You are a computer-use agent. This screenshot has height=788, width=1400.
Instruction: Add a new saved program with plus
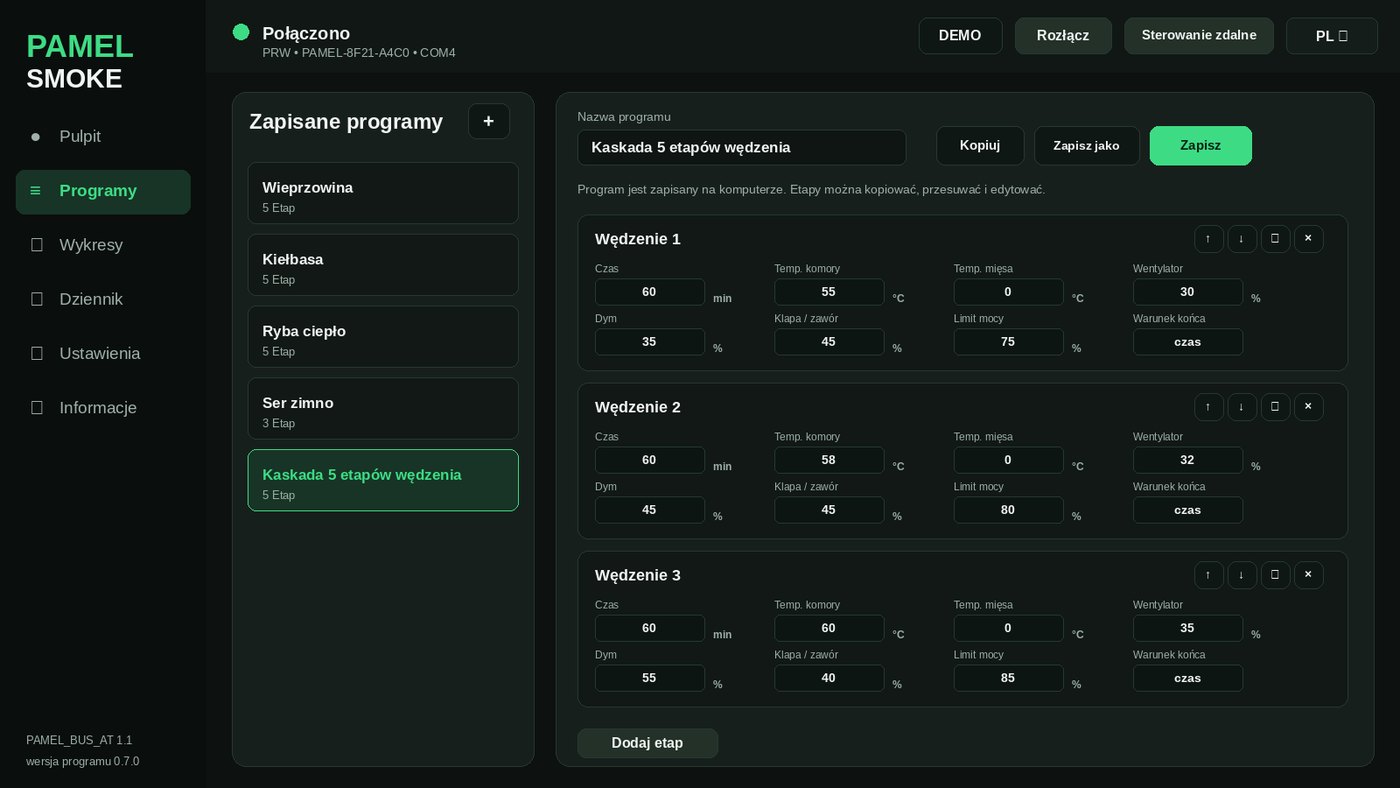tap(489, 121)
